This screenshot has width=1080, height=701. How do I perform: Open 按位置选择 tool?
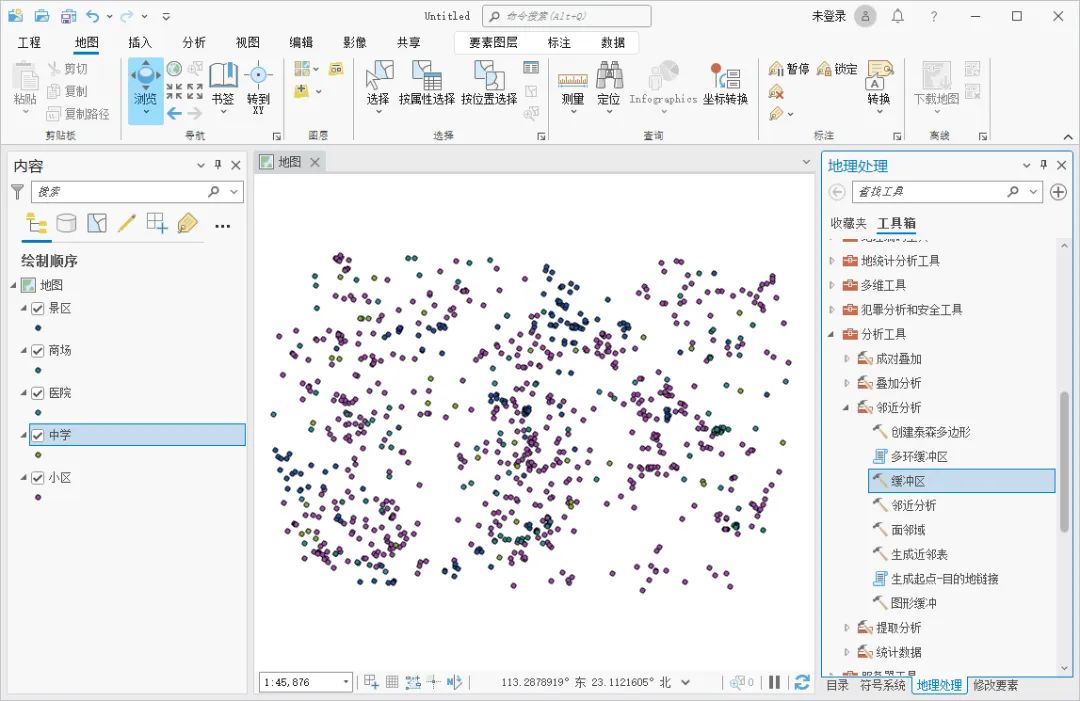tap(489, 84)
